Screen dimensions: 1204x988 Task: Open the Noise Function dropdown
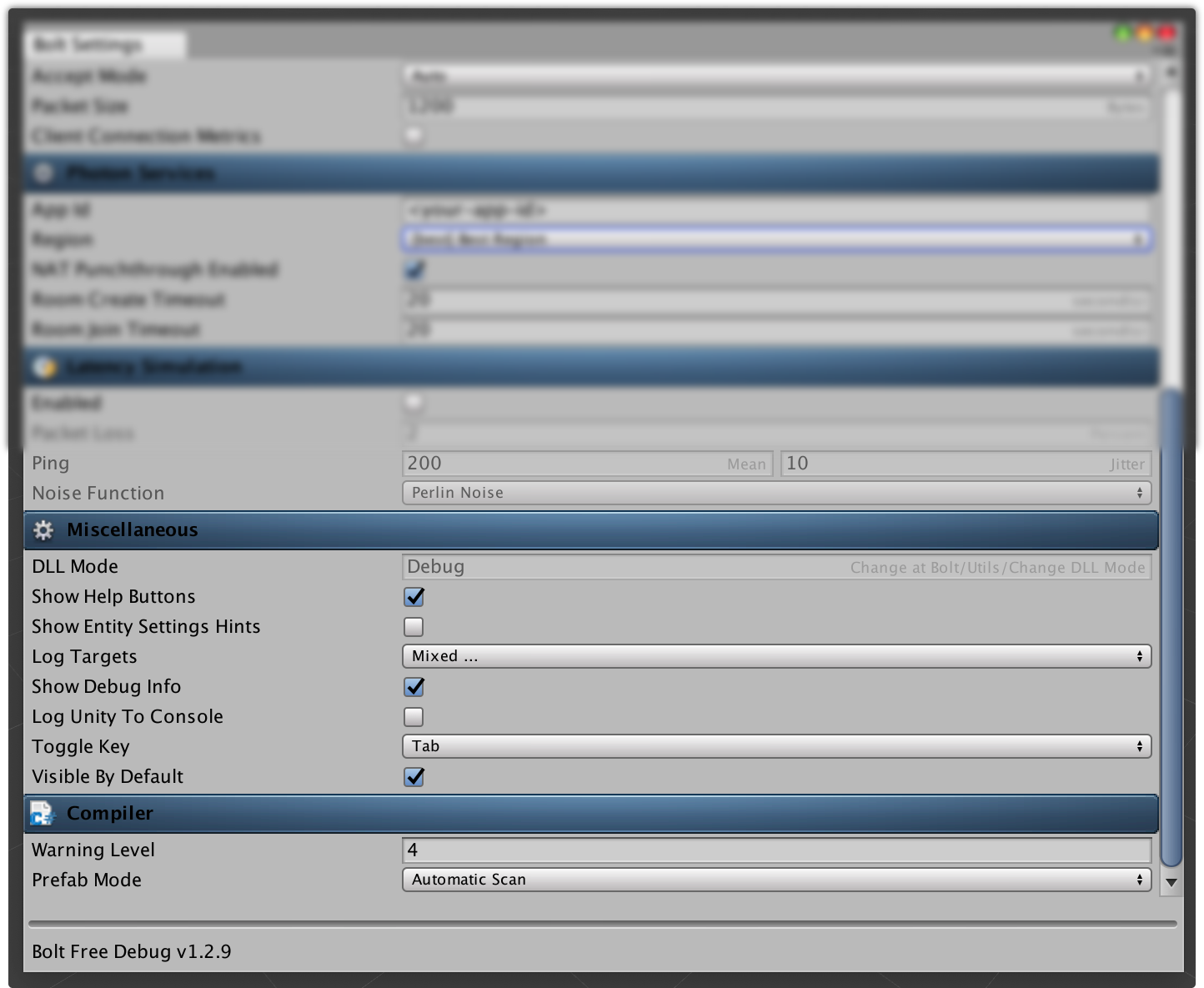click(x=776, y=493)
